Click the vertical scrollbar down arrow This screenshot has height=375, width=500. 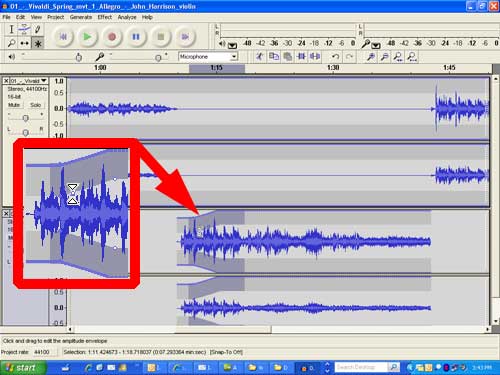(496, 321)
